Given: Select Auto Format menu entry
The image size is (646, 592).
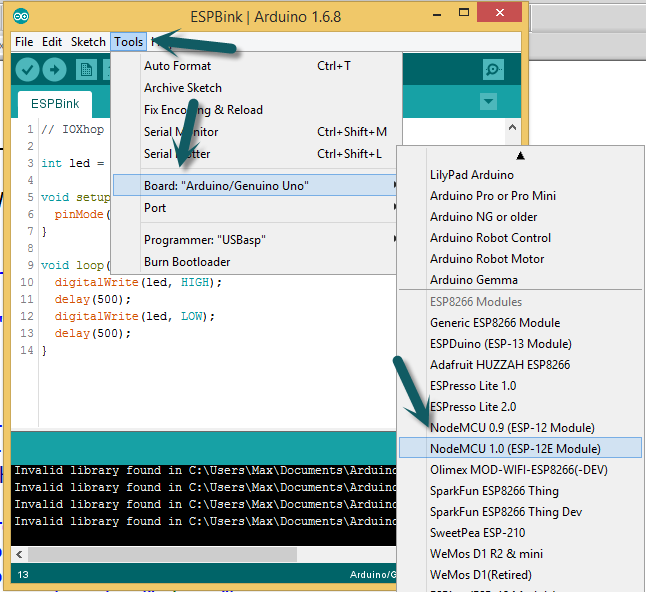Looking at the screenshot, I should (x=255, y=66).
